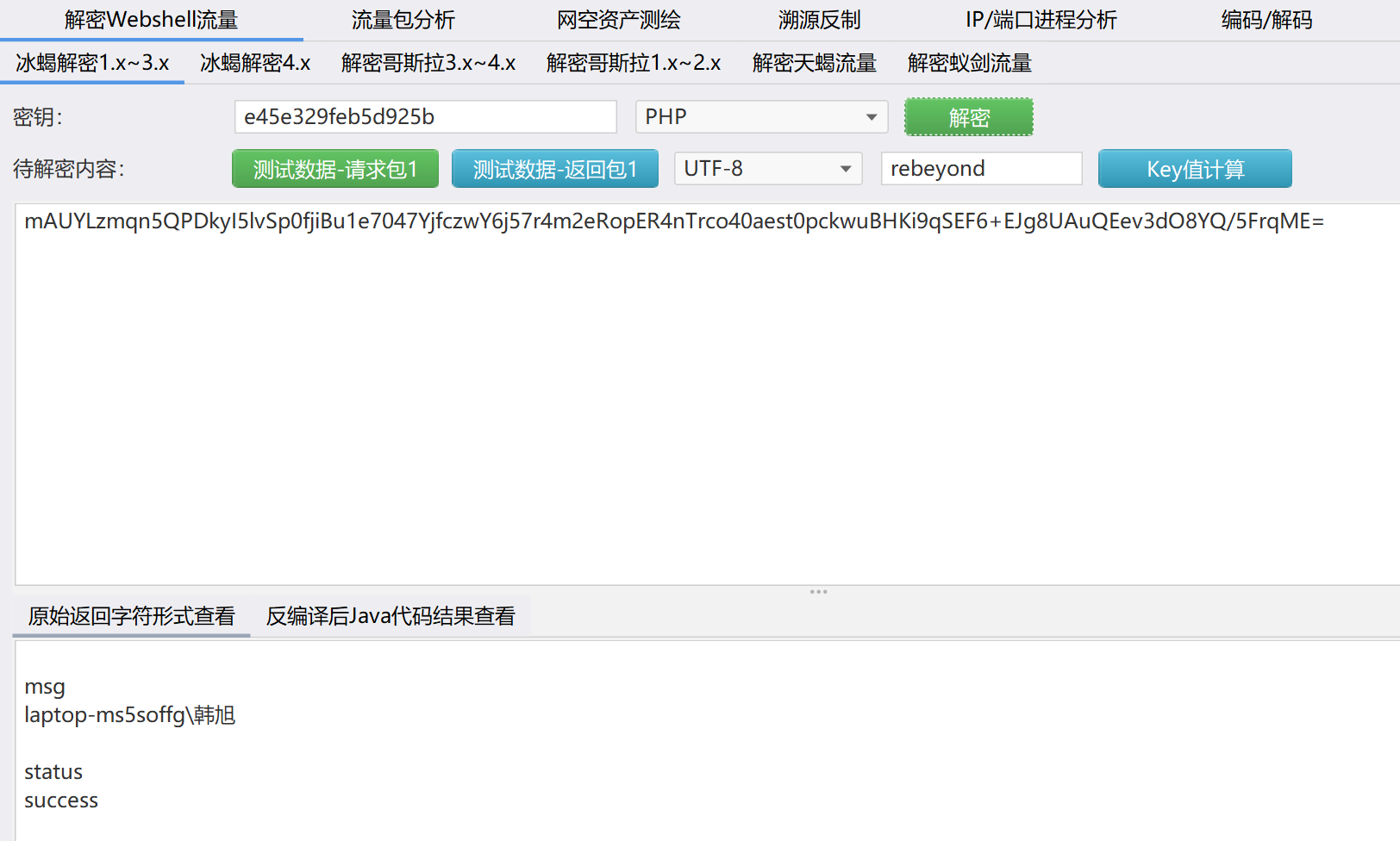Switch to 冰蝎解密4.x sub-tab
This screenshot has height=841, width=1400.
[x=255, y=63]
